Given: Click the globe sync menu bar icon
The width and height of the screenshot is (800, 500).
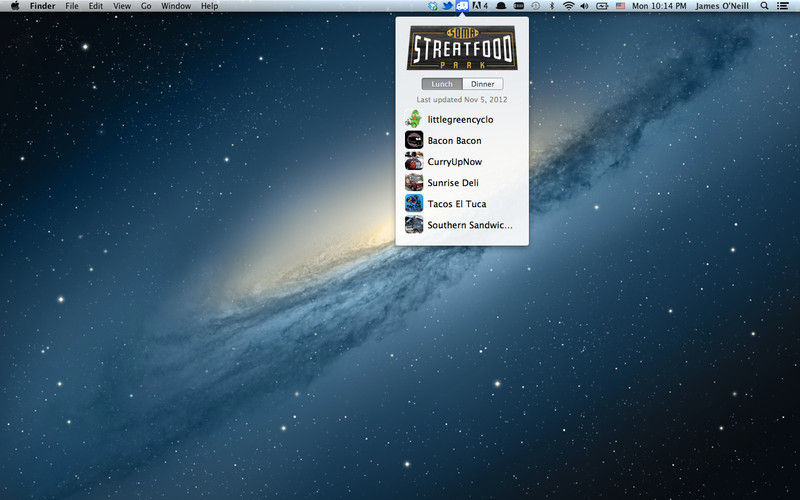Looking at the screenshot, I should 433,6.
